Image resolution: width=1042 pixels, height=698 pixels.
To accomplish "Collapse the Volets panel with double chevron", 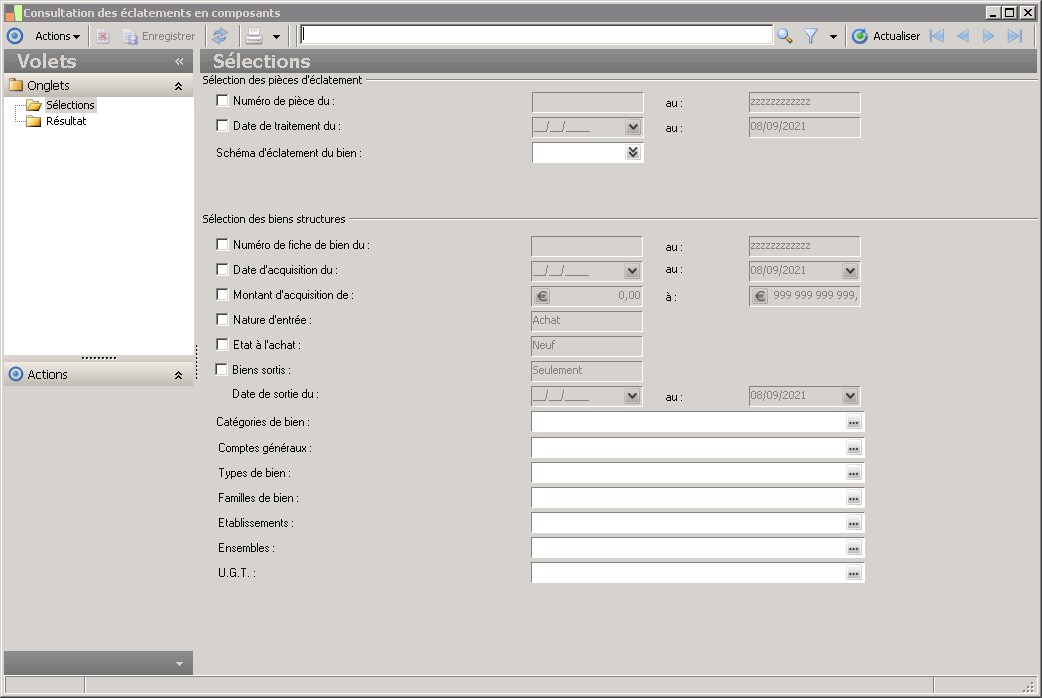I will click(x=179, y=61).
